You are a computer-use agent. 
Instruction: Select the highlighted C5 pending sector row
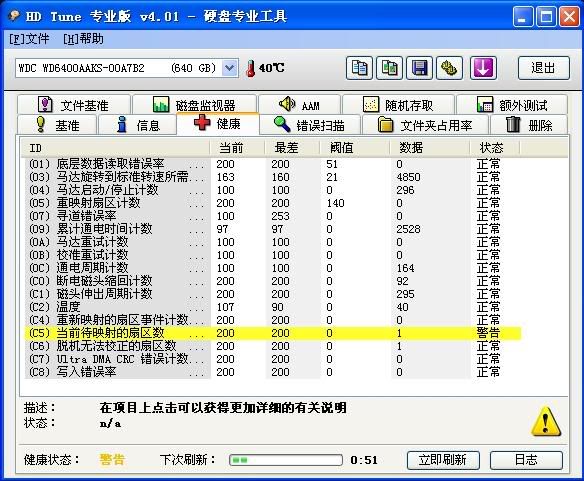[x=272, y=333]
